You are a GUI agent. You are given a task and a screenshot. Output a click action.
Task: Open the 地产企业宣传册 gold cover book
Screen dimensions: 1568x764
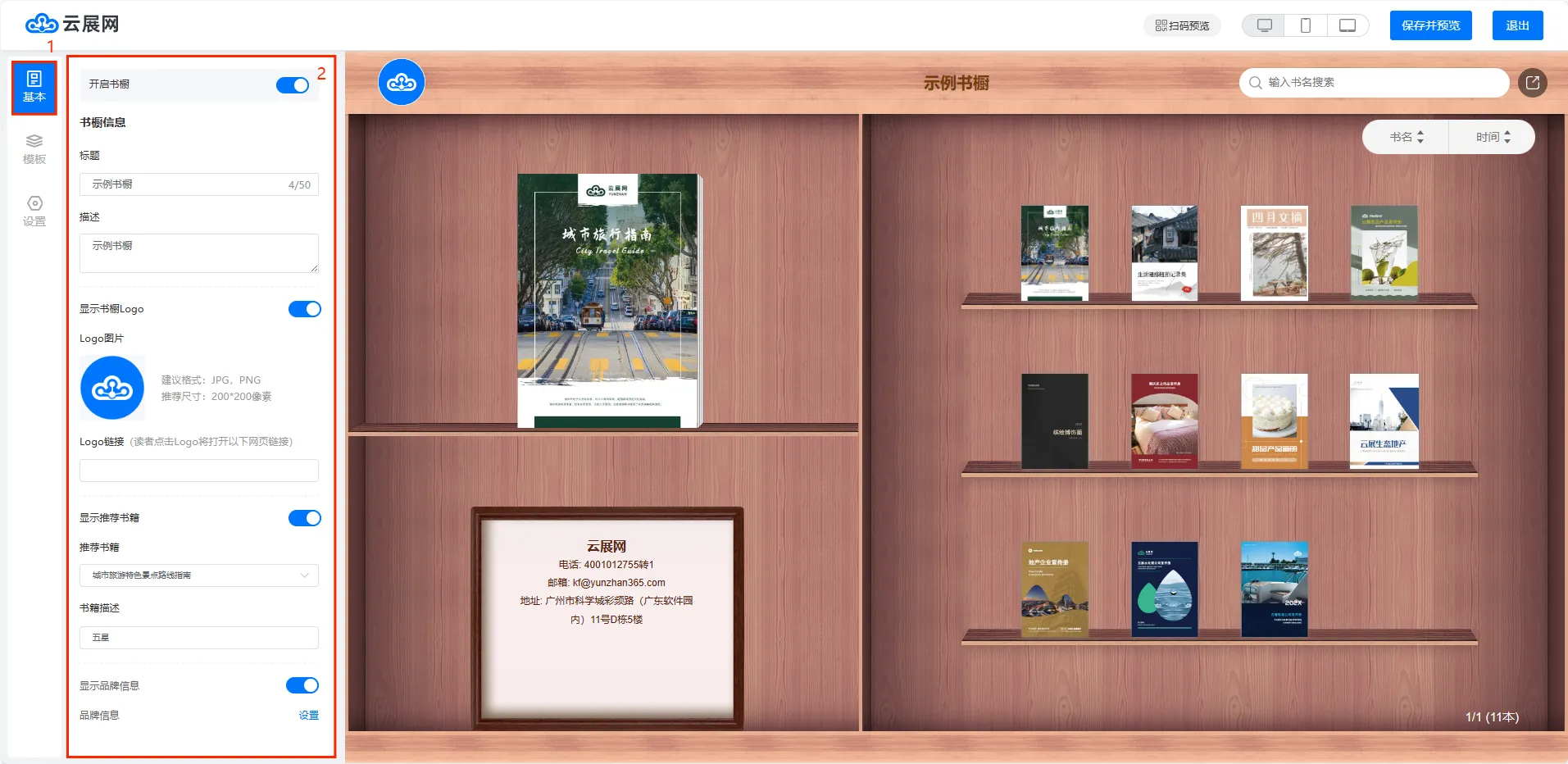pos(1055,589)
